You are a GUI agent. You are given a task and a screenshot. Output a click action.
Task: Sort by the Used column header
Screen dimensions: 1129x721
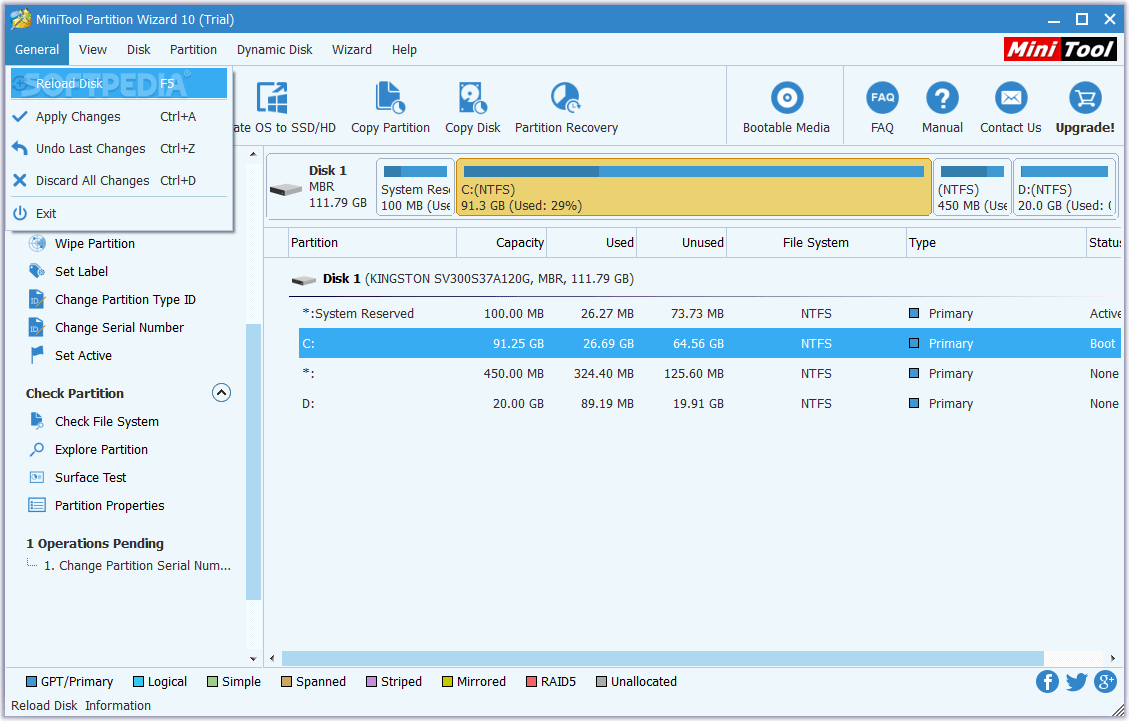pos(592,243)
